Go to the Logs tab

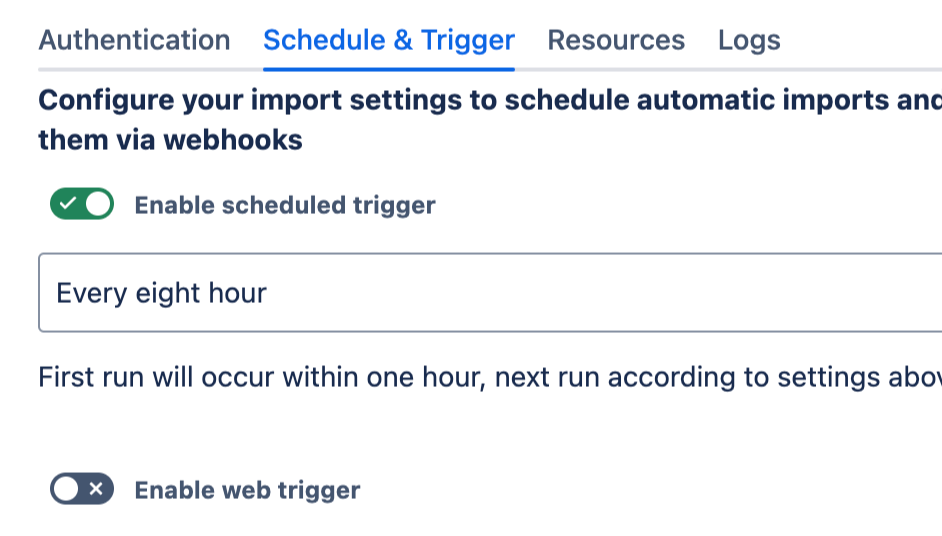pos(749,40)
